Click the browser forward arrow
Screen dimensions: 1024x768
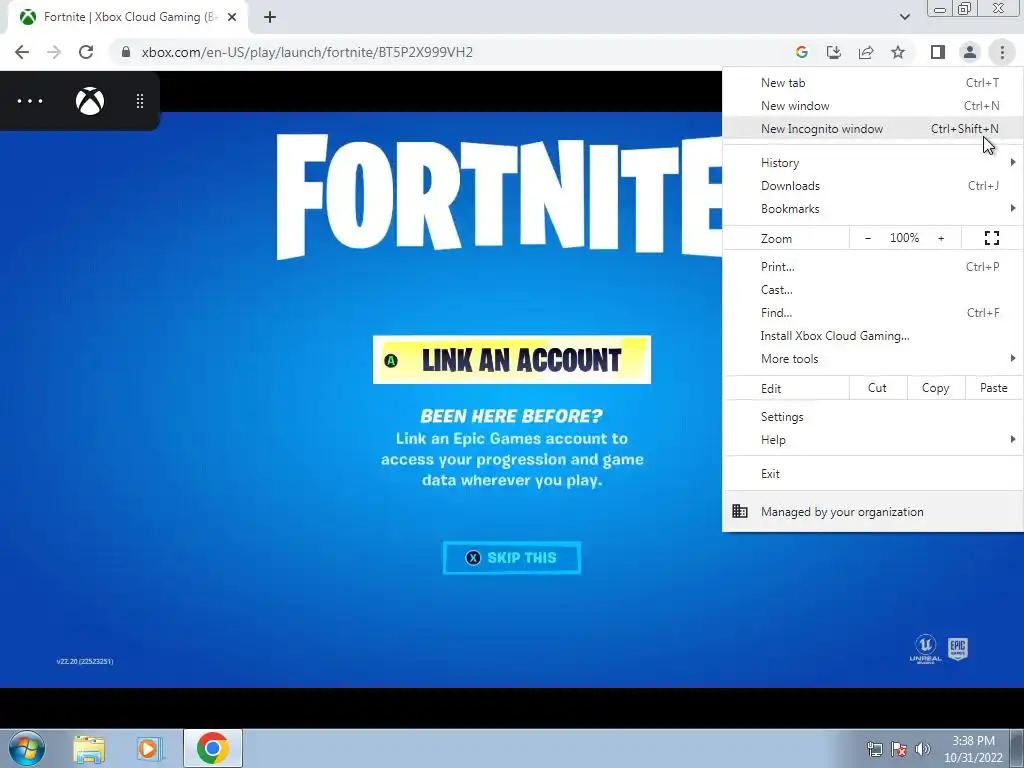54,52
